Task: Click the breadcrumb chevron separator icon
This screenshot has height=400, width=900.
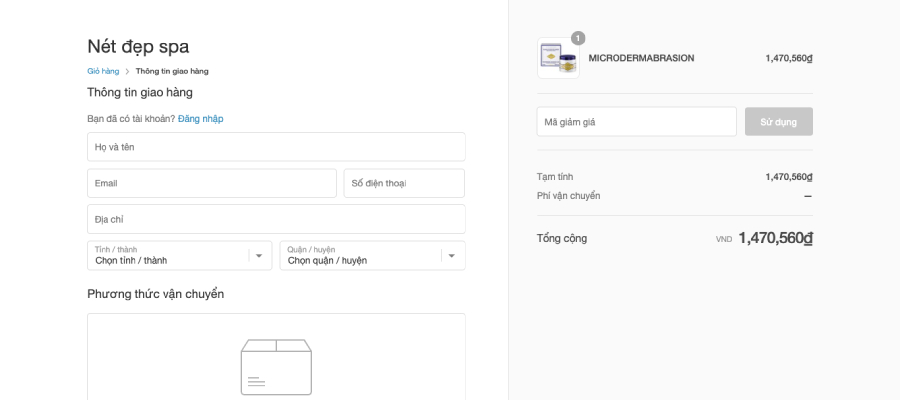Action: tap(127, 72)
